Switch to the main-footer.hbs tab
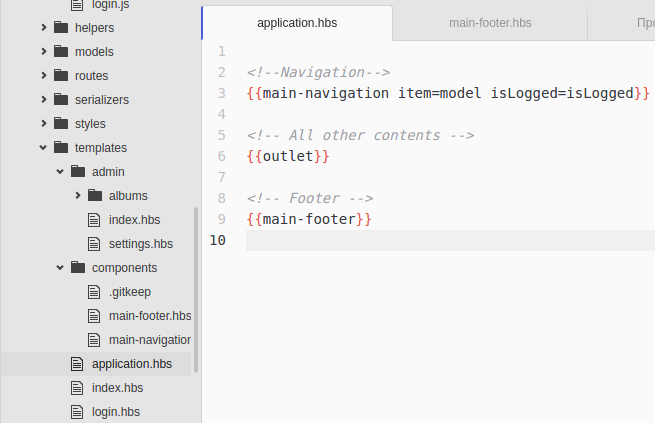 (x=490, y=23)
